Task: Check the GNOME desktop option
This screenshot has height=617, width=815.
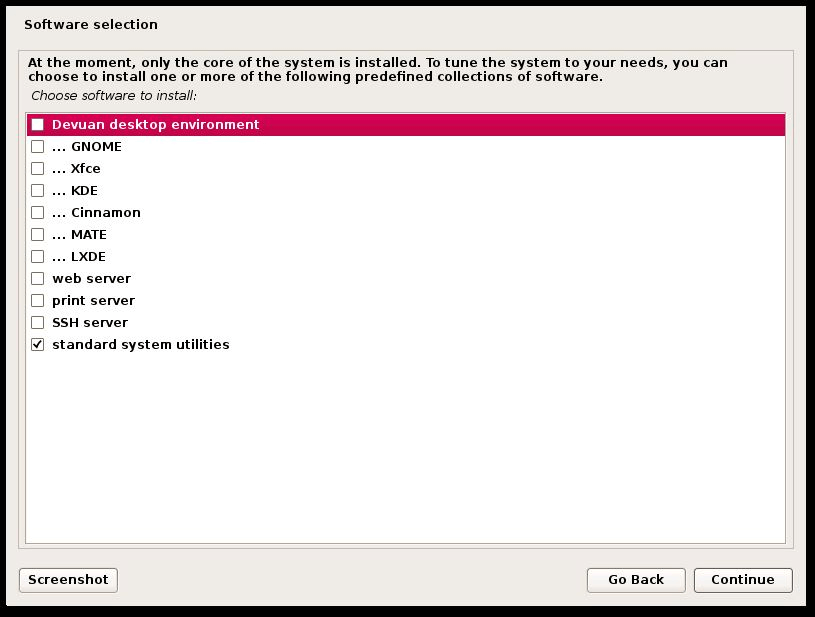Action: click(38, 146)
